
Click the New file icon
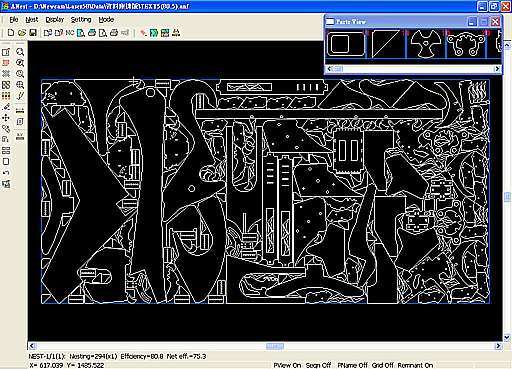(x=11, y=33)
